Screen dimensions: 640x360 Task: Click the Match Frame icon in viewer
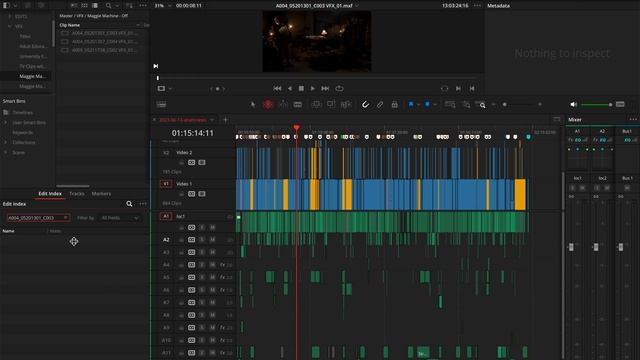pyautogui.click(x=444, y=88)
